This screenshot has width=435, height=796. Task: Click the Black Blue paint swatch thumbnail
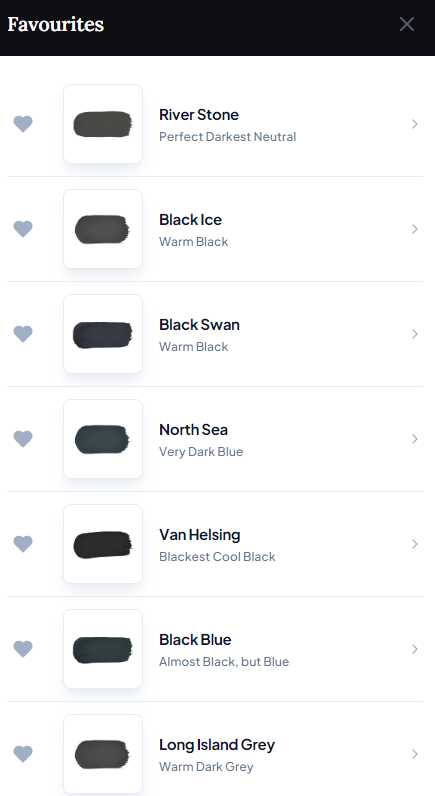click(x=103, y=649)
